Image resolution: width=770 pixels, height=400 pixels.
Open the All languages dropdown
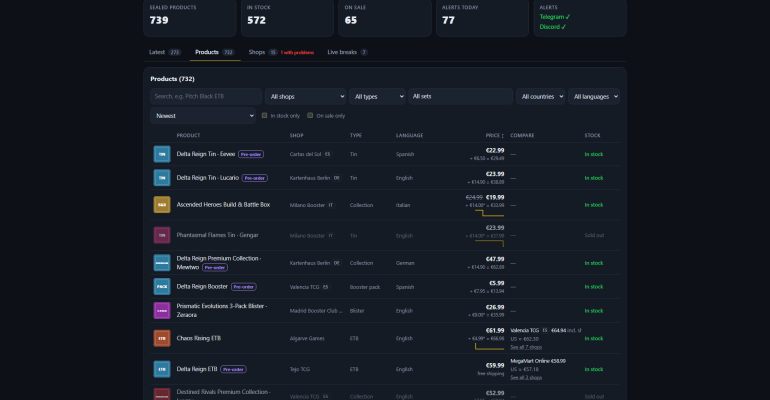(x=594, y=97)
